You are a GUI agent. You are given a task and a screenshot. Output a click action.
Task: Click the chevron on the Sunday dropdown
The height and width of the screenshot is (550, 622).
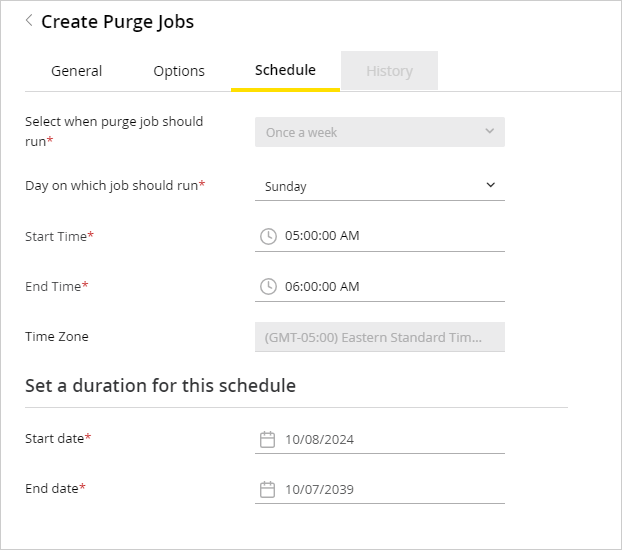(491, 185)
